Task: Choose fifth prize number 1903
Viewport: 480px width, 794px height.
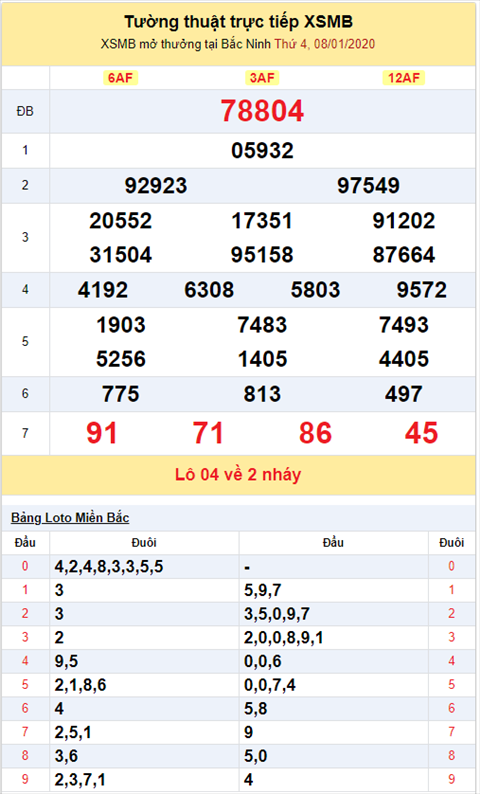Action: click(x=121, y=325)
